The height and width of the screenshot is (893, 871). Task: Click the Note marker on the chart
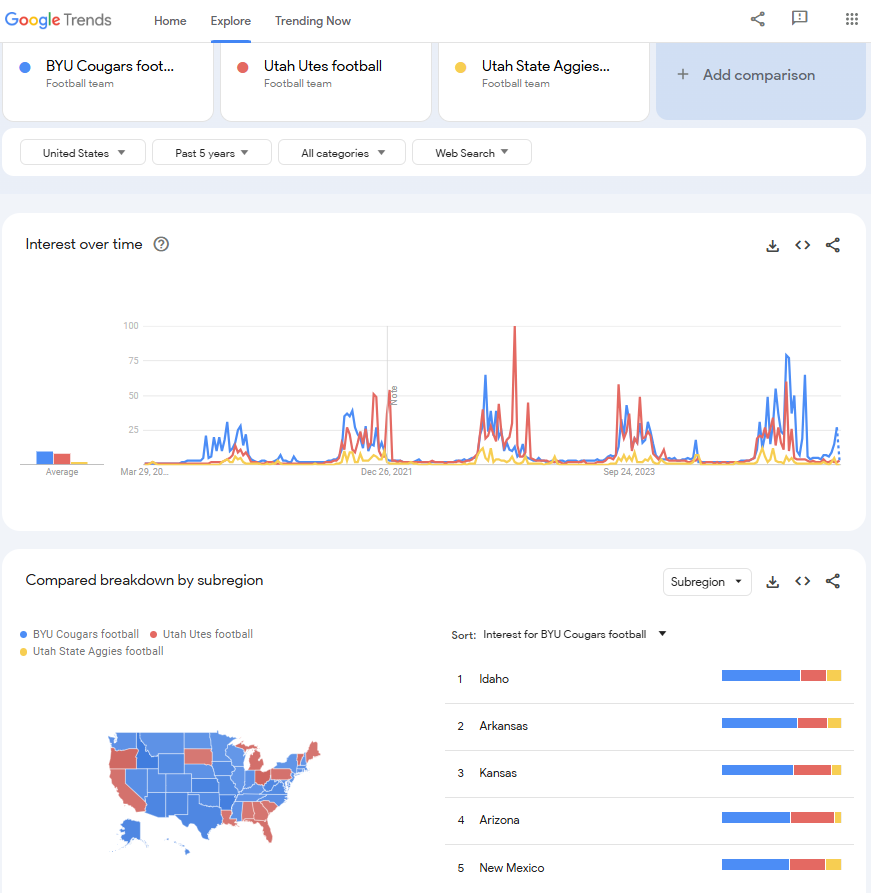(x=394, y=395)
